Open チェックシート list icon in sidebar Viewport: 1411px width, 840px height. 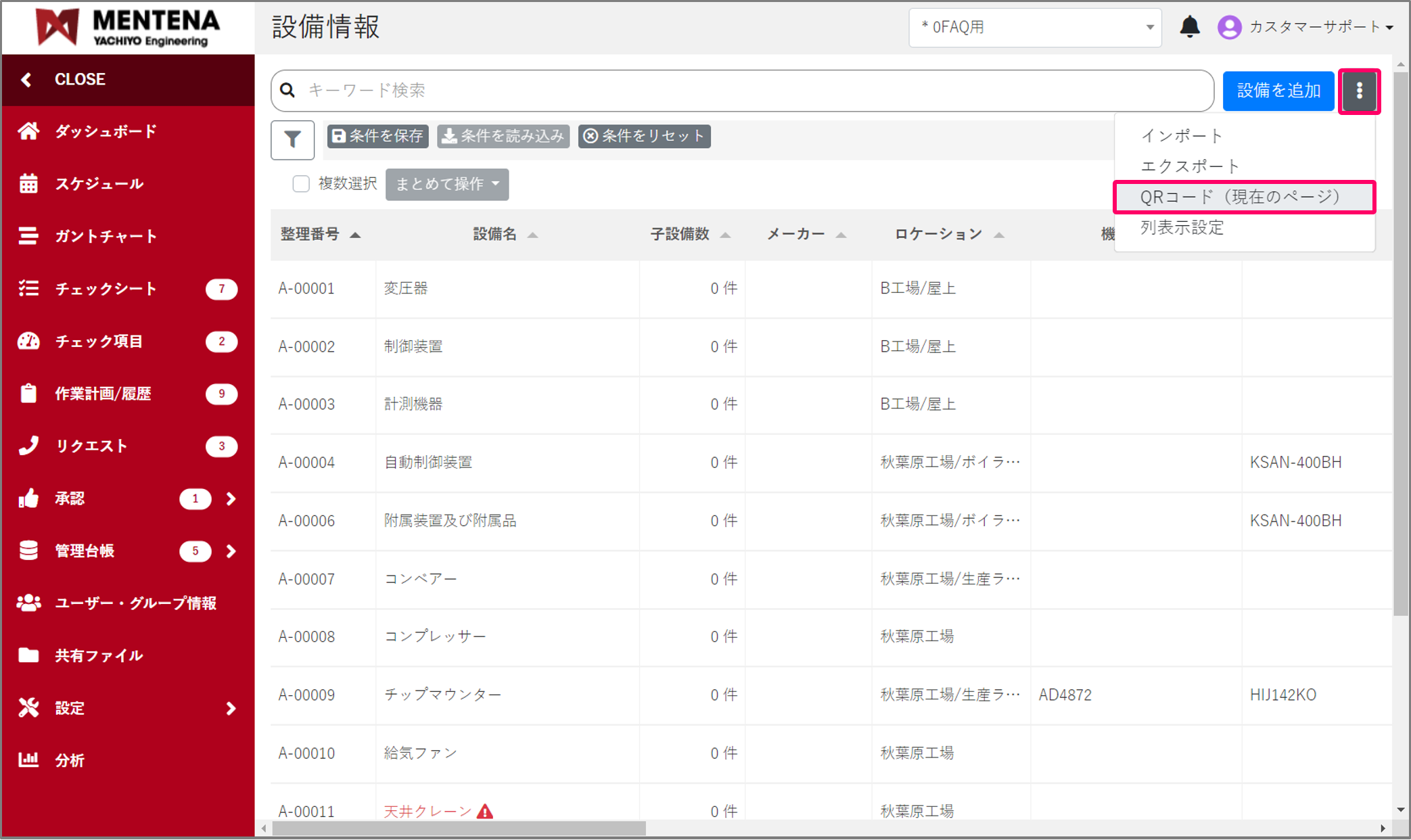pos(28,289)
